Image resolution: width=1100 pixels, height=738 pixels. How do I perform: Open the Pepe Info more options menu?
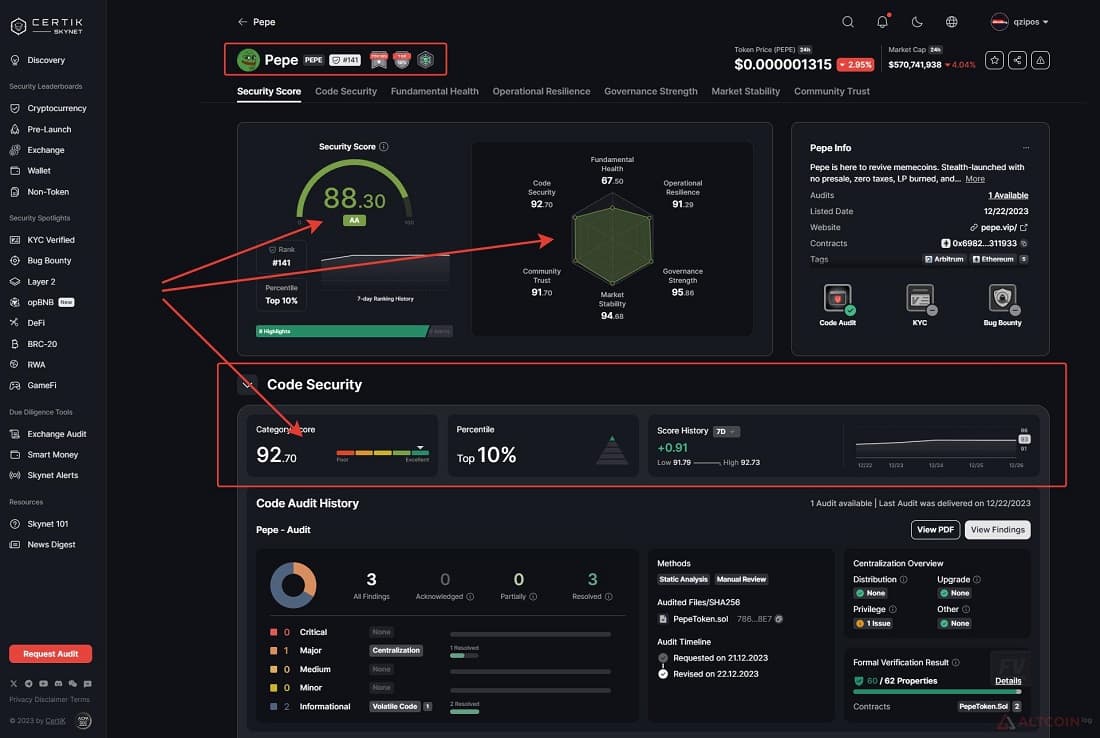(x=1026, y=148)
